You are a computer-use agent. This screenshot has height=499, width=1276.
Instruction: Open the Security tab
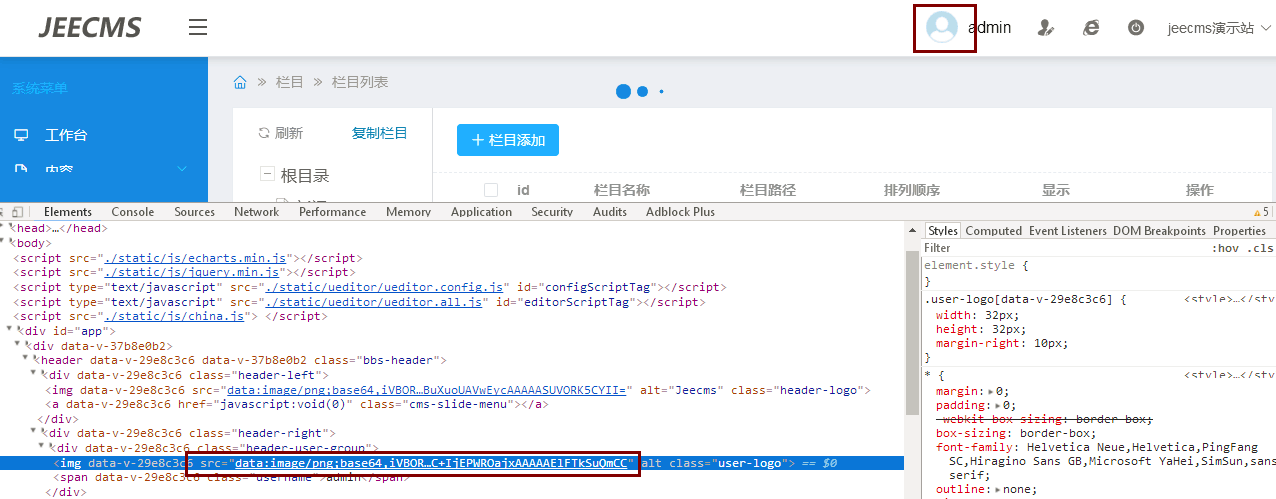click(552, 212)
